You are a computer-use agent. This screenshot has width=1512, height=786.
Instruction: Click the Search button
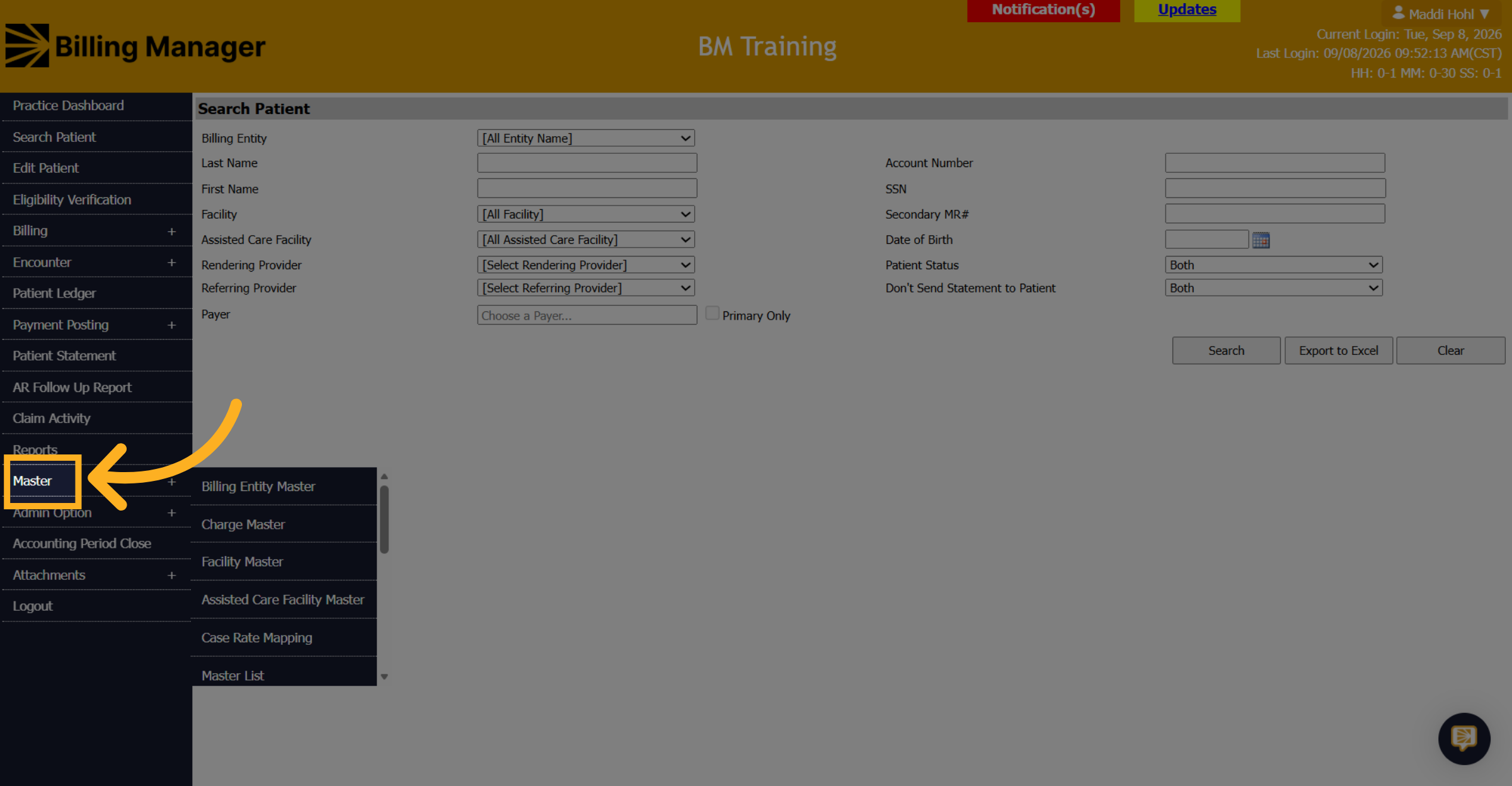click(1226, 350)
